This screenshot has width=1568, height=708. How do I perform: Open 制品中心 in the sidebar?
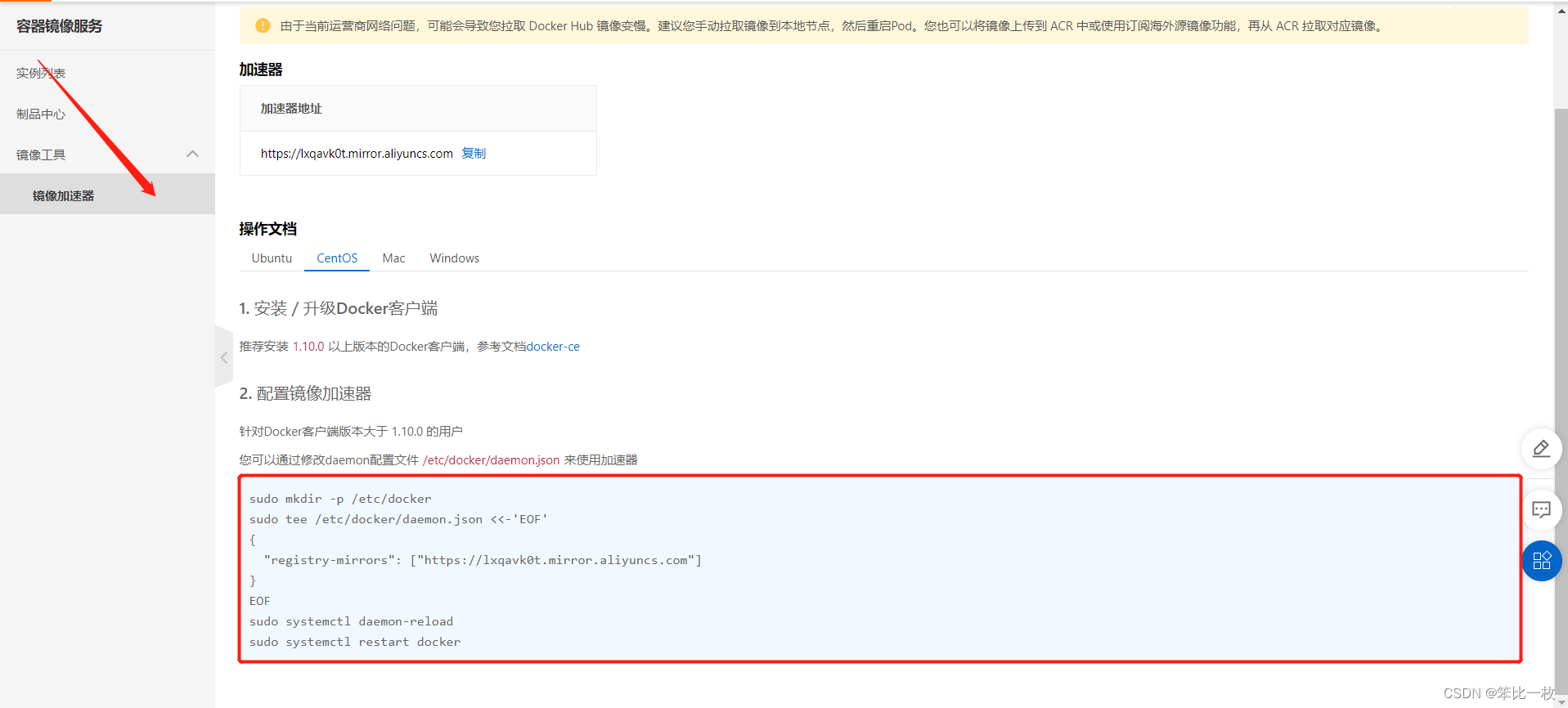pos(41,114)
